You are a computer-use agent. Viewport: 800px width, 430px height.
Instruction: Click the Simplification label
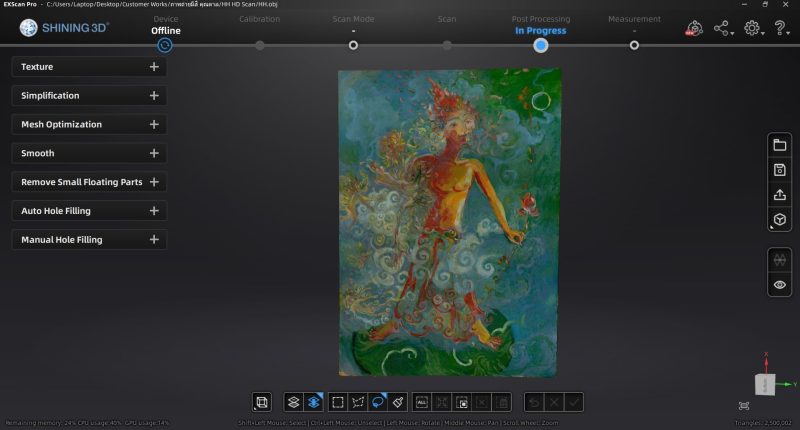tap(50, 95)
